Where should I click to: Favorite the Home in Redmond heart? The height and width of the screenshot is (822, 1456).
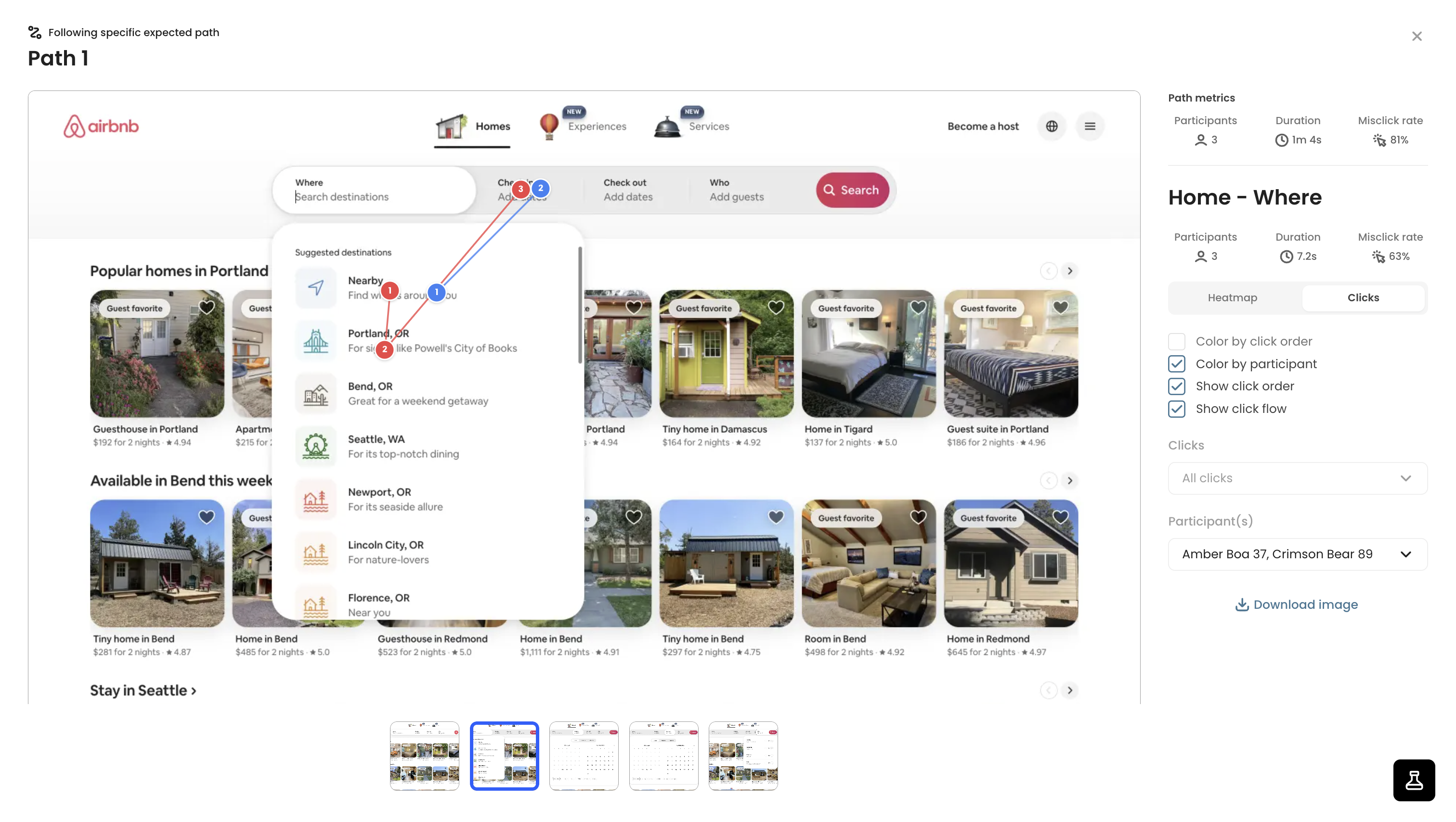1060,517
